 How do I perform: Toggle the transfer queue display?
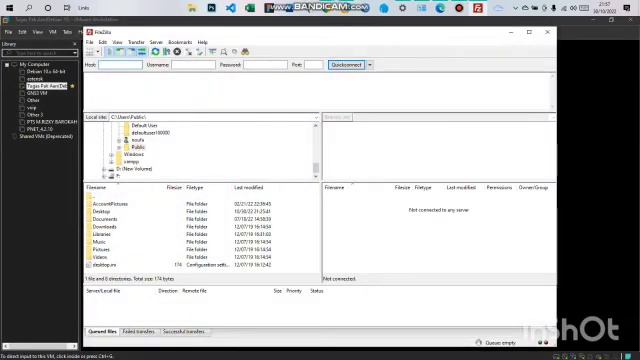click(x=142, y=52)
